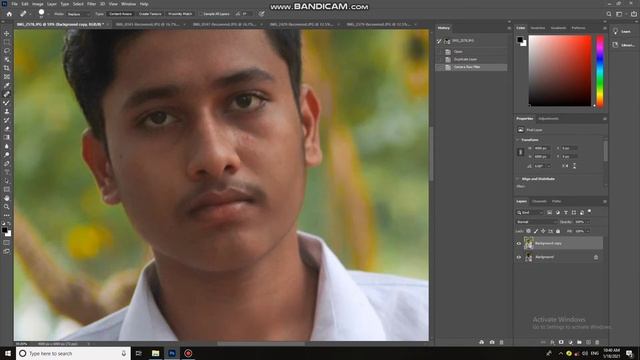Select the History Brush tool
This screenshot has width=640, height=360.
(7, 120)
